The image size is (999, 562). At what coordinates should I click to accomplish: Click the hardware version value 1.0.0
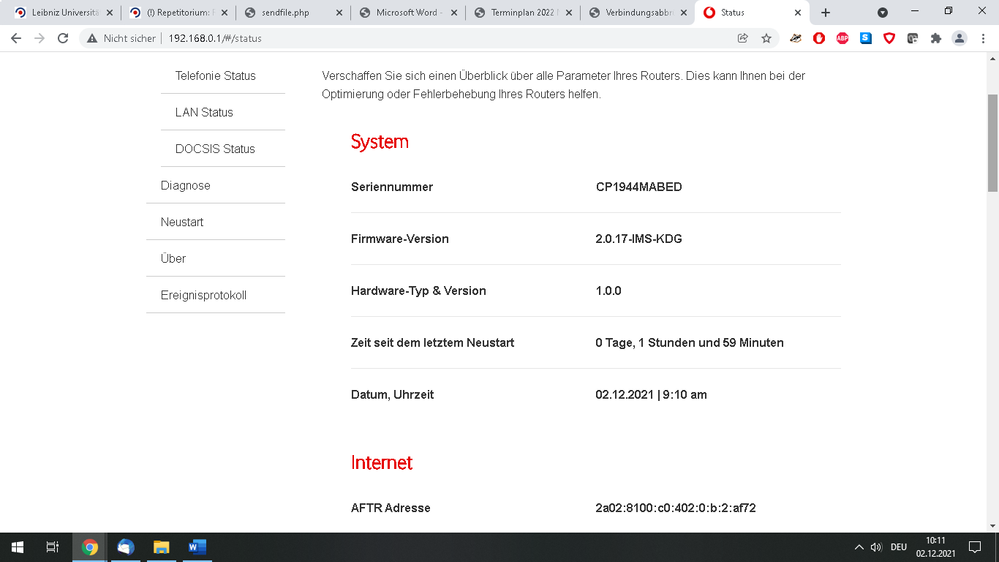pos(608,291)
